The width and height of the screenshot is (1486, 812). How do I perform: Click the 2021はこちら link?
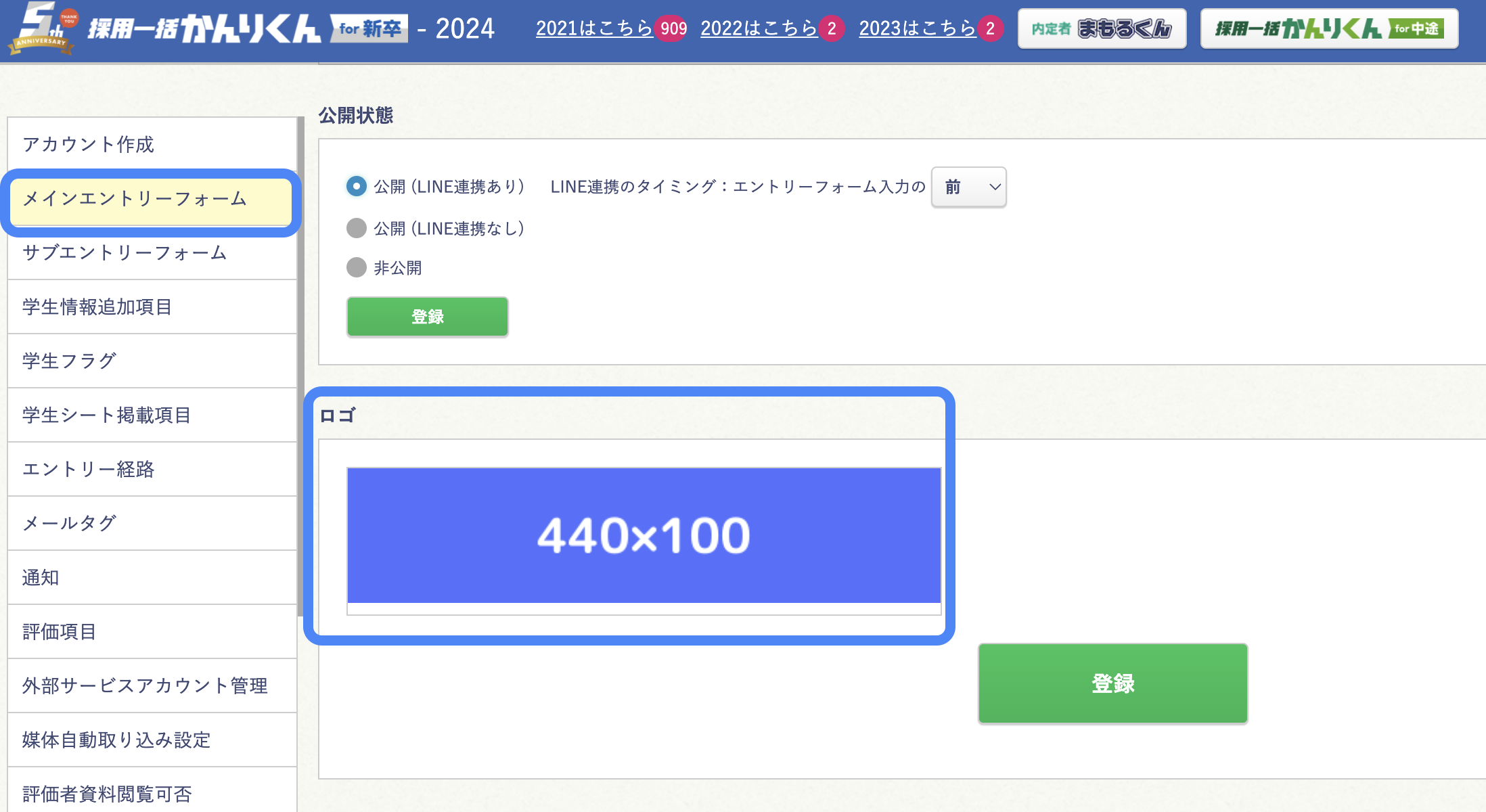click(x=595, y=28)
